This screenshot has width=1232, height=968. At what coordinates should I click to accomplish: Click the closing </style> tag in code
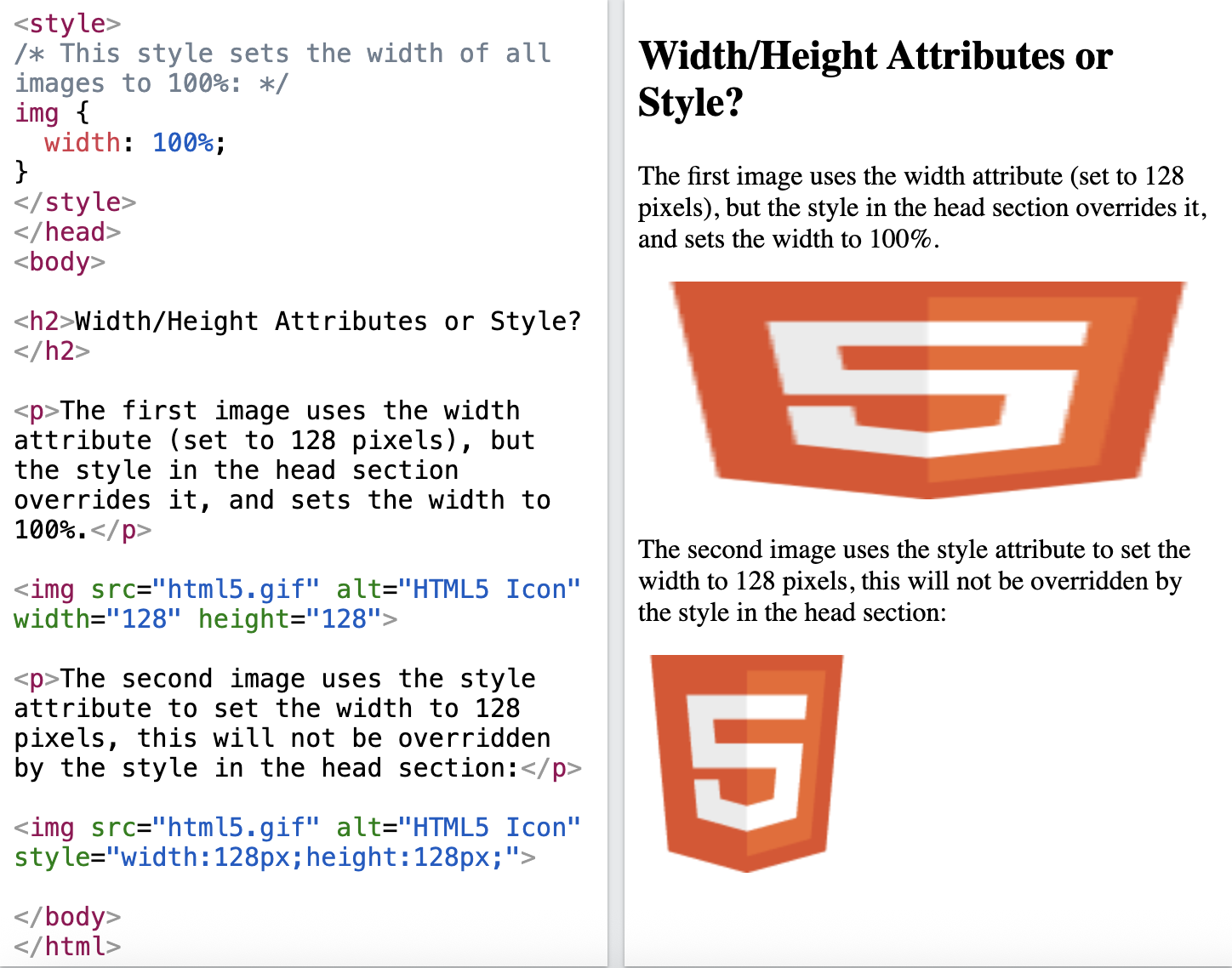[x=75, y=202]
